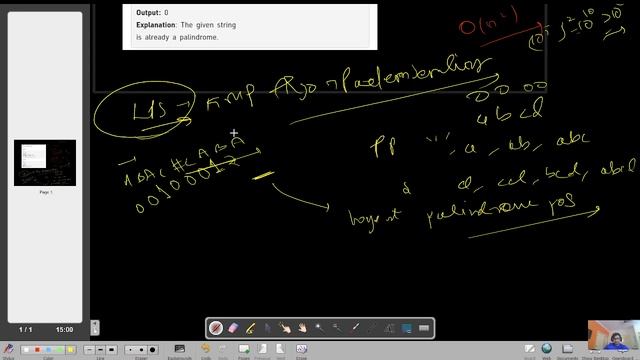Image resolution: width=640 pixels, height=360 pixels.
Task: Choose blue pen color
Action: pos(49,350)
